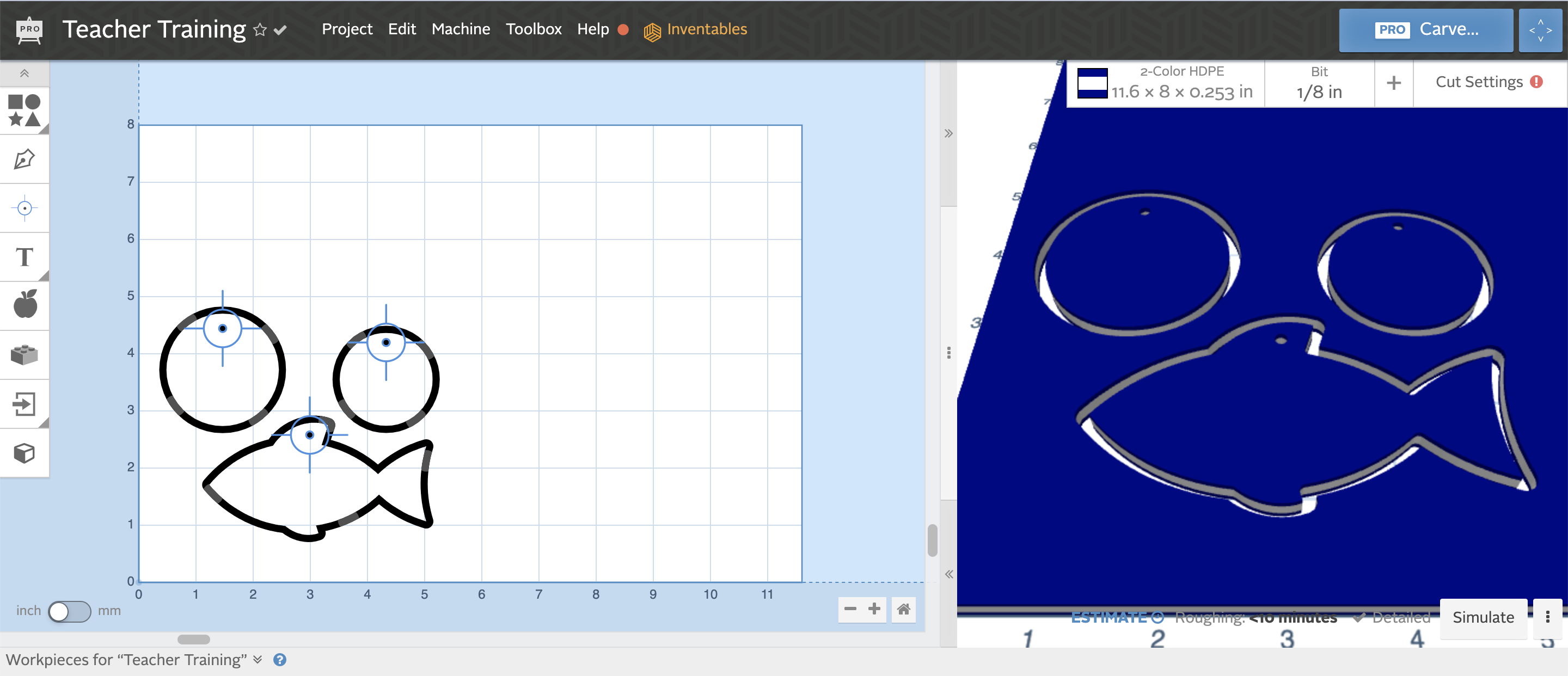Select the center/origin tool
The width and height of the screenshot is (1568, 676).
click(25, 208)
